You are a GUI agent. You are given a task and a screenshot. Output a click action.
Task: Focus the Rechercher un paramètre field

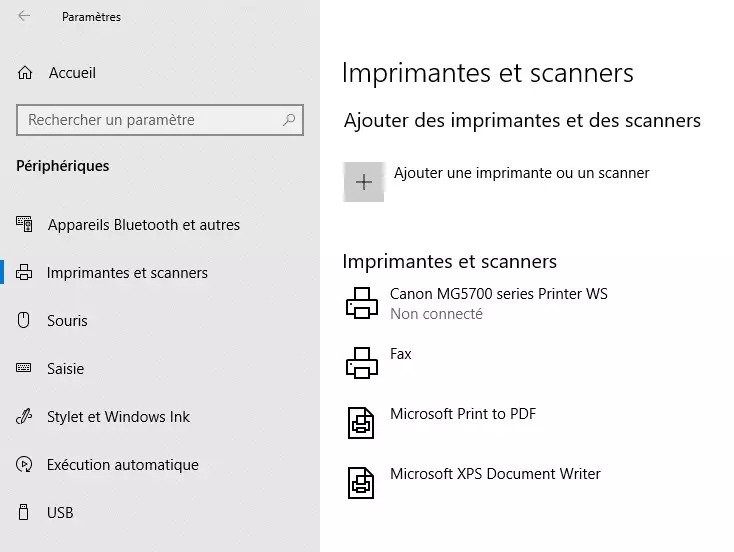160,120
